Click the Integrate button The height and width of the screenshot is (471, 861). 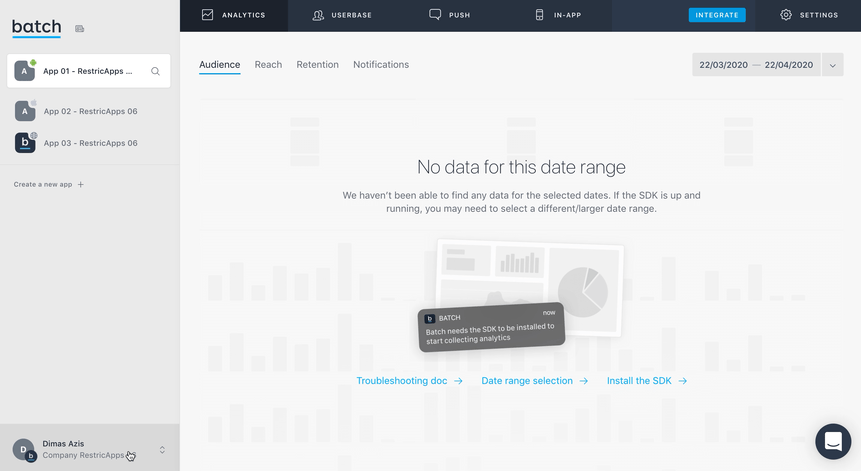coord(717,15)
